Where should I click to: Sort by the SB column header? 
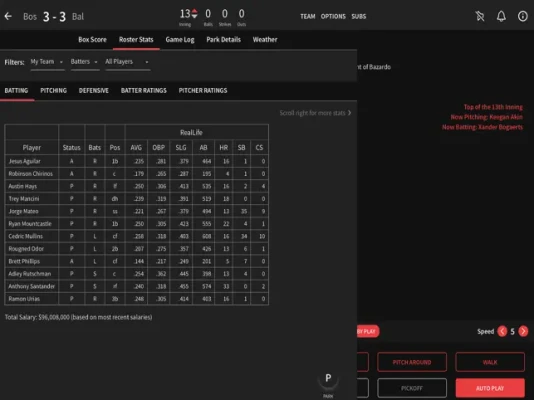[x=241, y=147]
